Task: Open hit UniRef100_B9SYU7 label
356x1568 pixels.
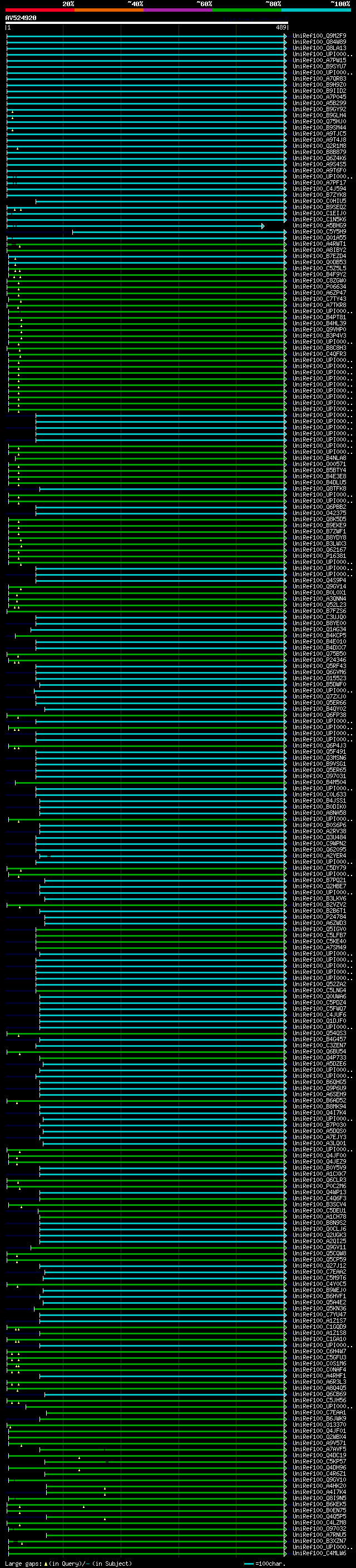Action: click(319, 66)
